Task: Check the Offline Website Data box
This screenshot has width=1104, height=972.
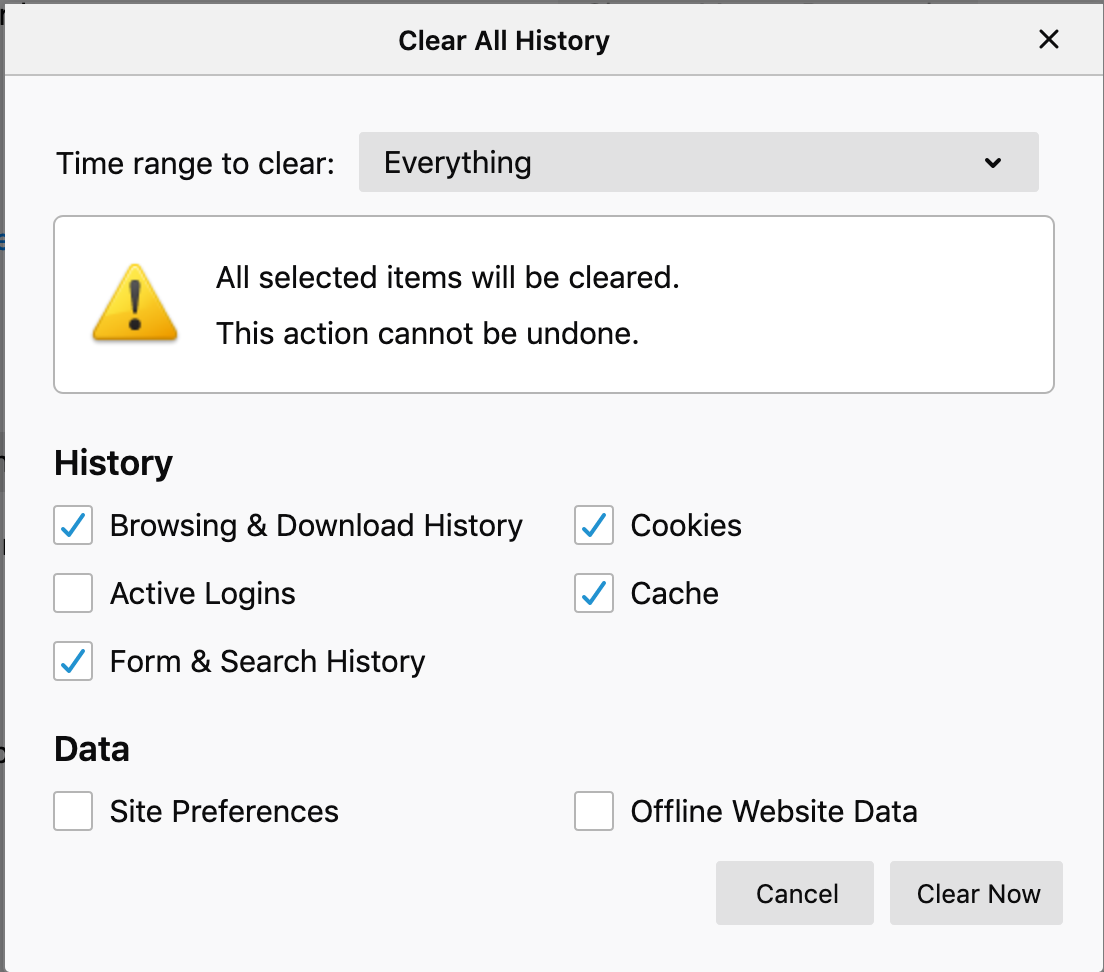Action: click(x=593, y=811)
